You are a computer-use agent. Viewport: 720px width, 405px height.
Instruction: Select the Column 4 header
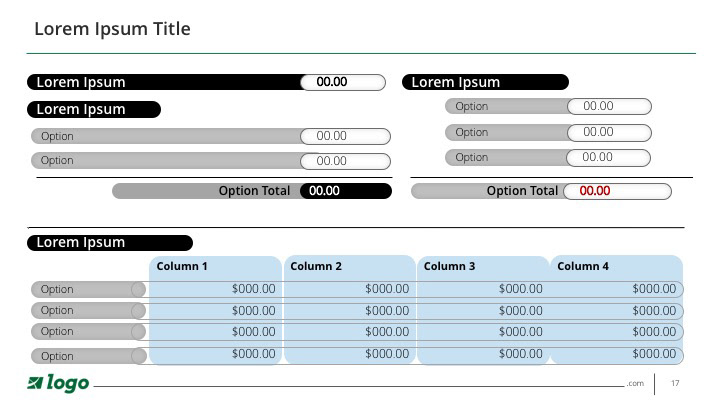[583, 266]
